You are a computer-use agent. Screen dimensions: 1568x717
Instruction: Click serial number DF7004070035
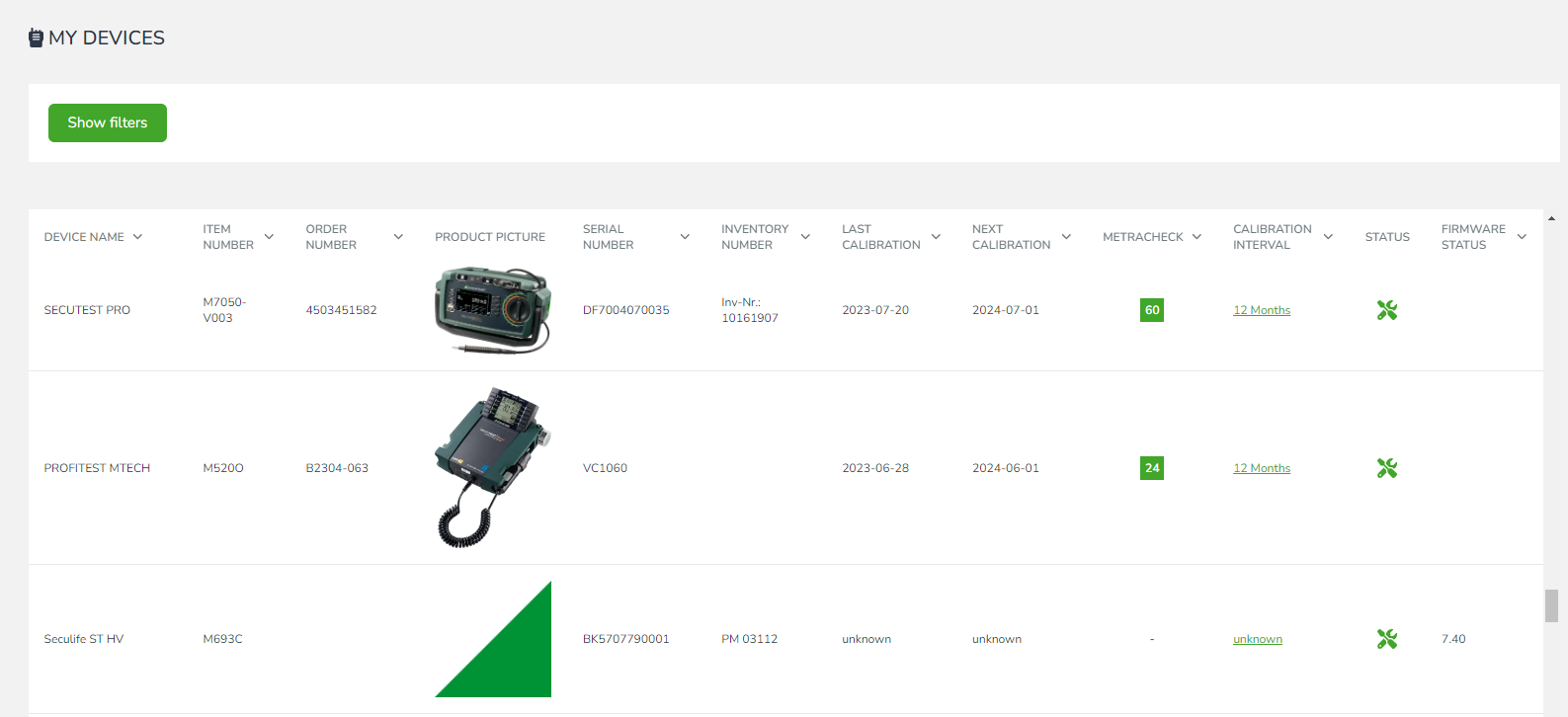click(626, 310)
